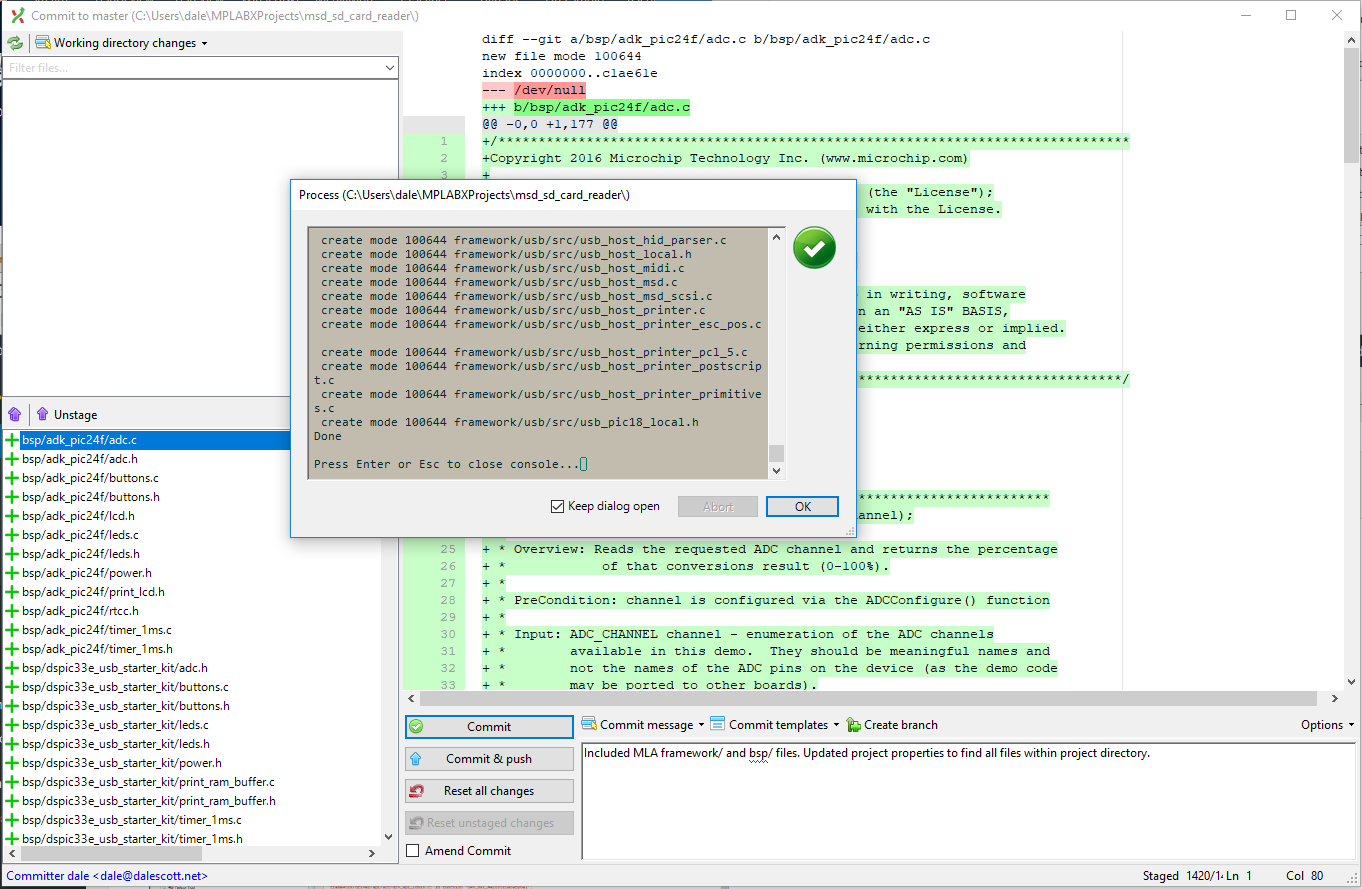Select bsp/dspic33e_usb_starter_kit/adc.h in staged list
Screen dimensions: 1362x889
(115, 668)
